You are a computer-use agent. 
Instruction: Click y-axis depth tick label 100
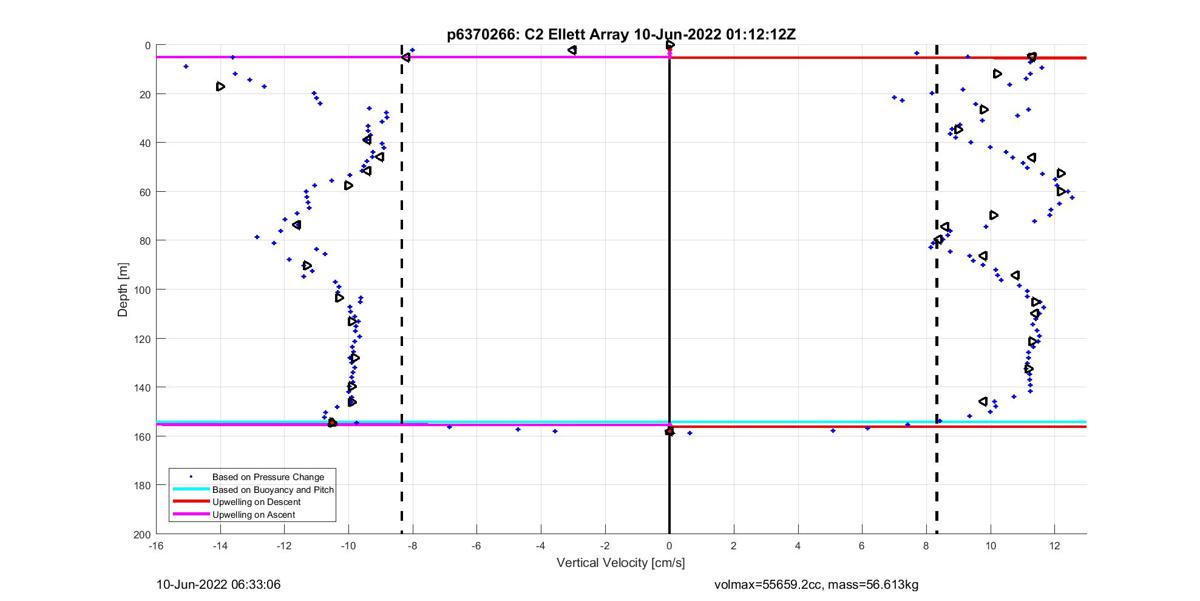[x=142, y=290]
